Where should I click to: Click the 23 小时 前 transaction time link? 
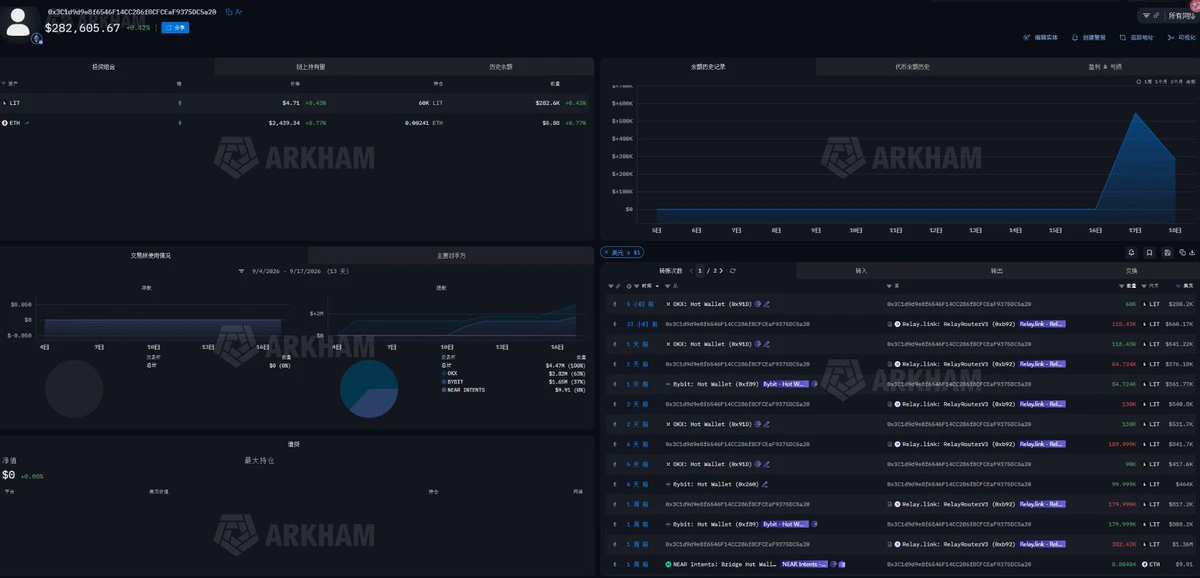click(641, 324)
